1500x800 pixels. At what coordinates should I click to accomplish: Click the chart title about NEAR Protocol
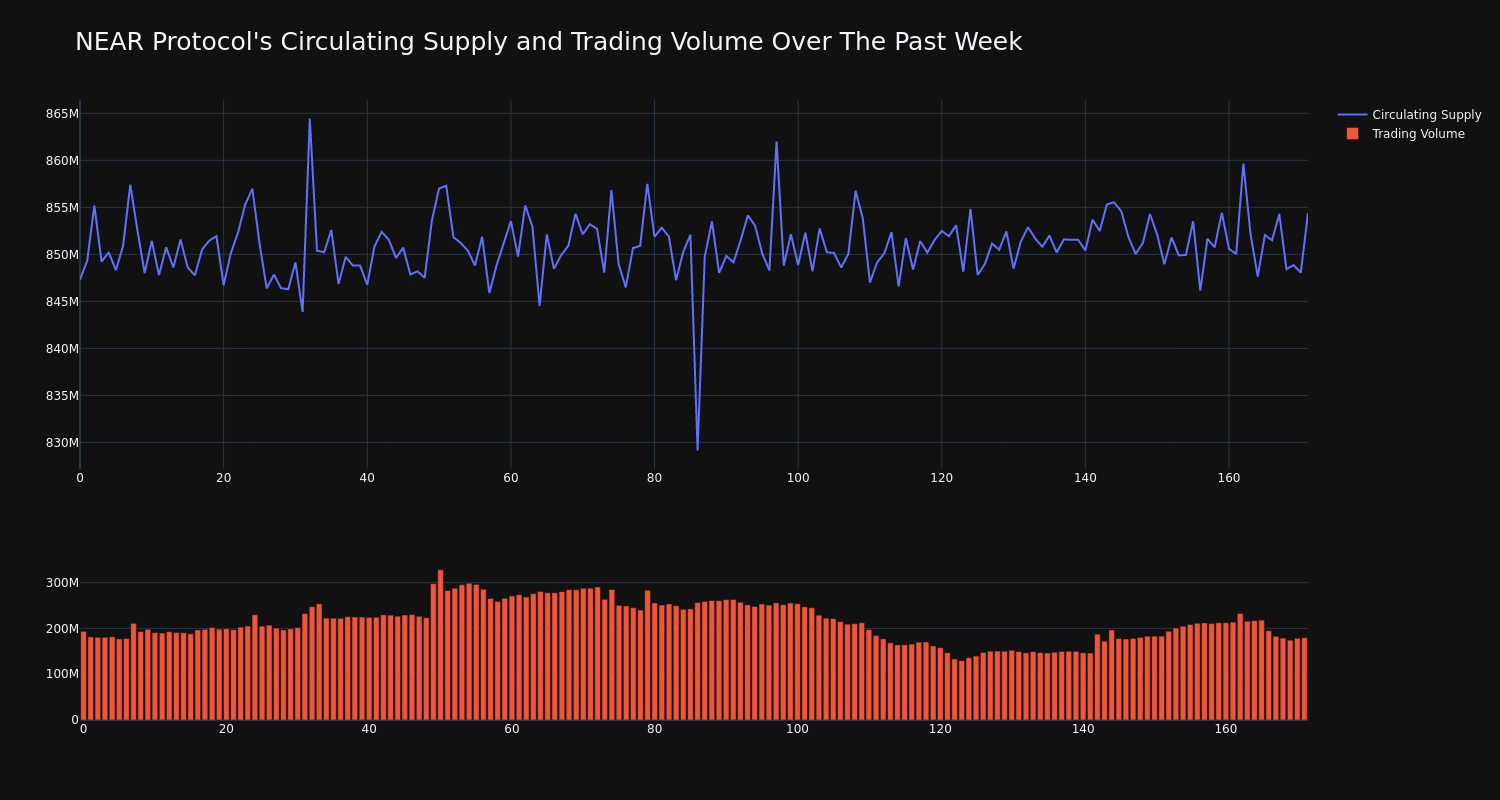tap(548, 42)
